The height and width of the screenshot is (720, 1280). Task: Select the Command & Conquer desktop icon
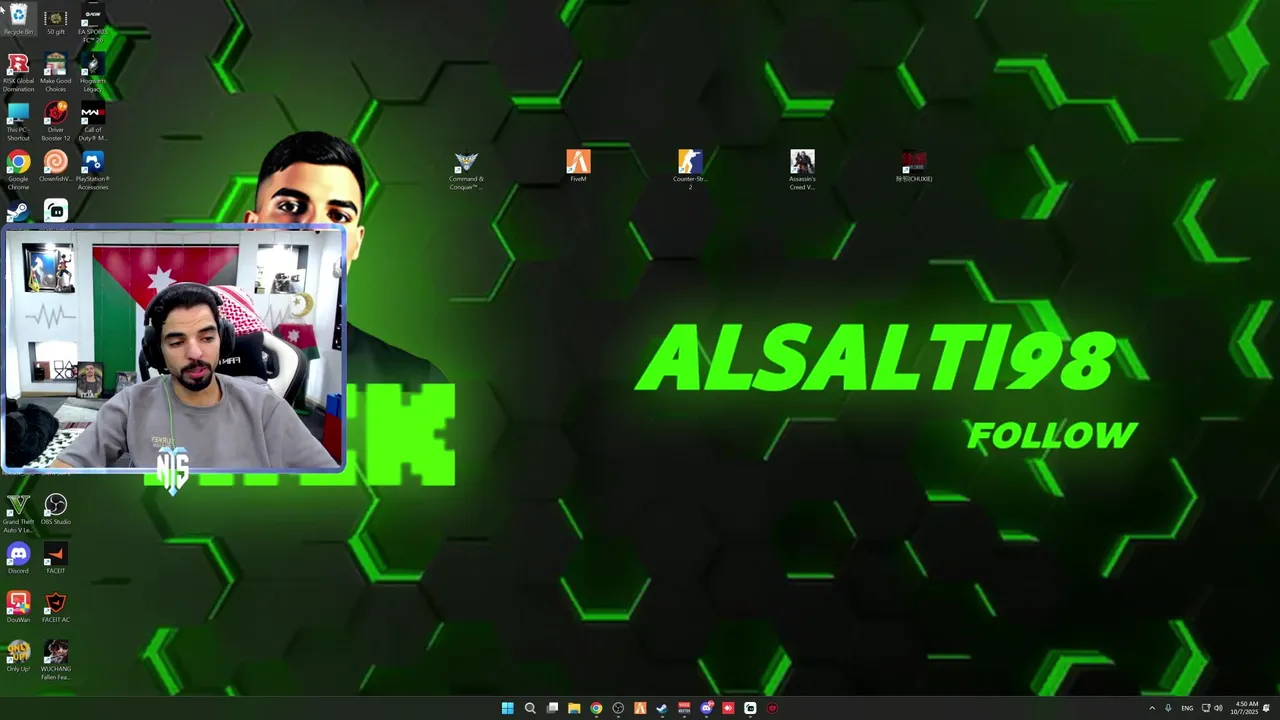tap(466, 171)
